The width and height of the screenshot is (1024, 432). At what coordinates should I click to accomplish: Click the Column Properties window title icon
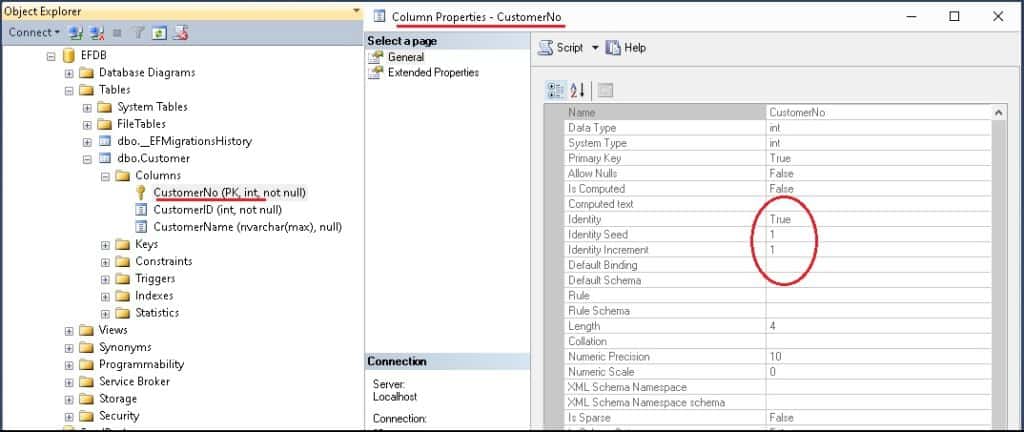(379, 16)
